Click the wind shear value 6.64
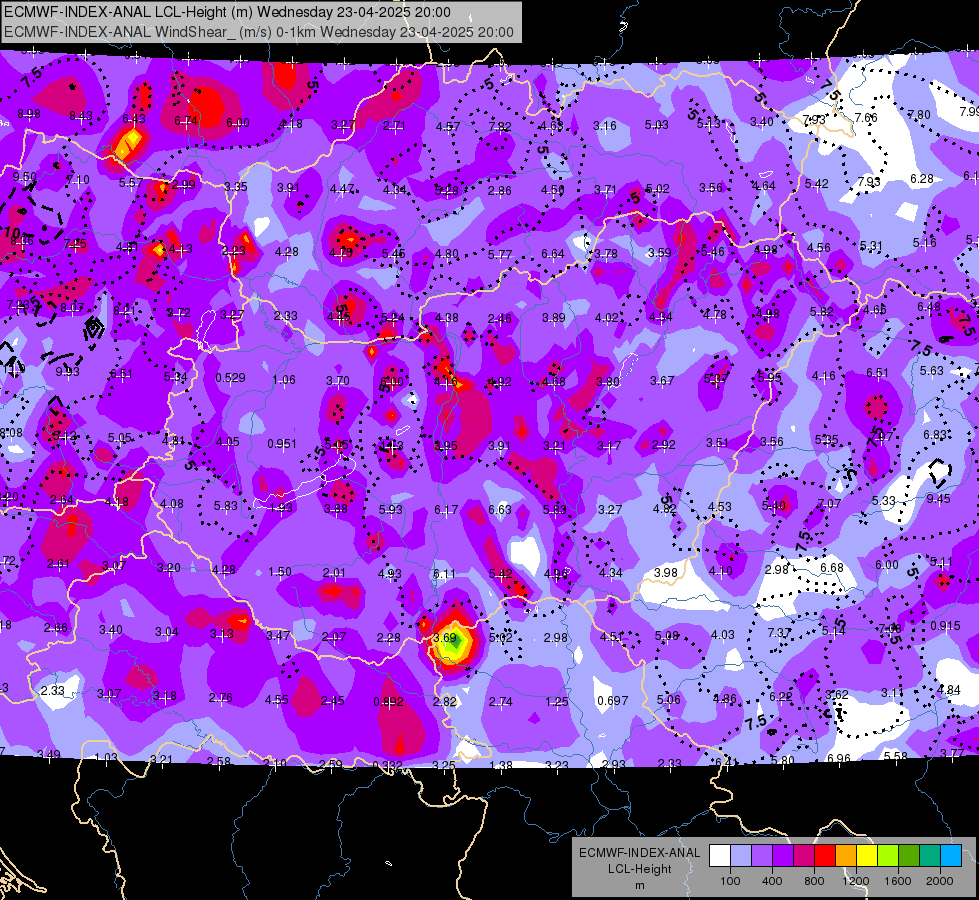 (553, 254)
